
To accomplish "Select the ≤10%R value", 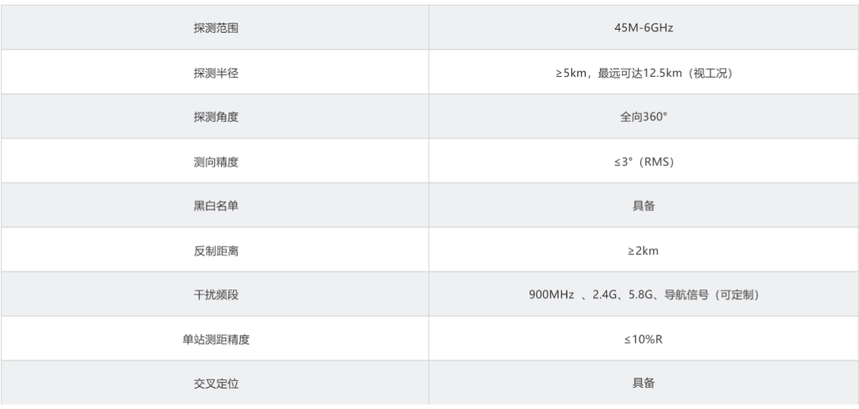I will click(643, 339).
